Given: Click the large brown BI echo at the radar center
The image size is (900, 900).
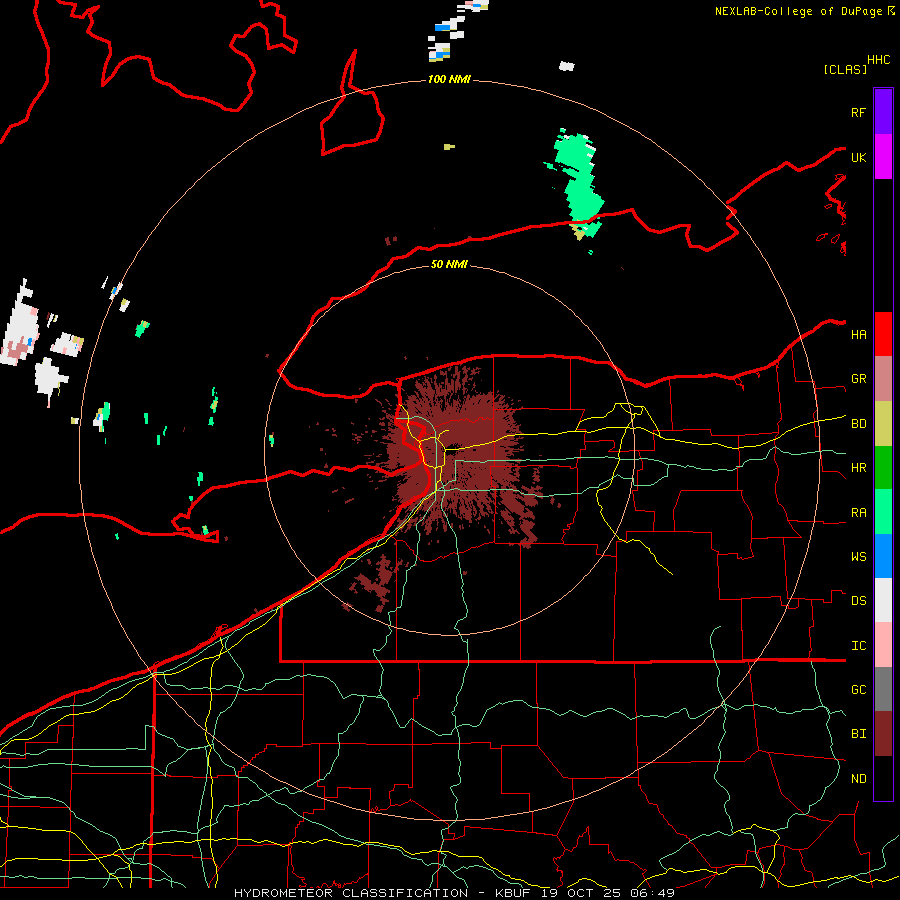Looking at the screenshot, I should coord(459,453).
